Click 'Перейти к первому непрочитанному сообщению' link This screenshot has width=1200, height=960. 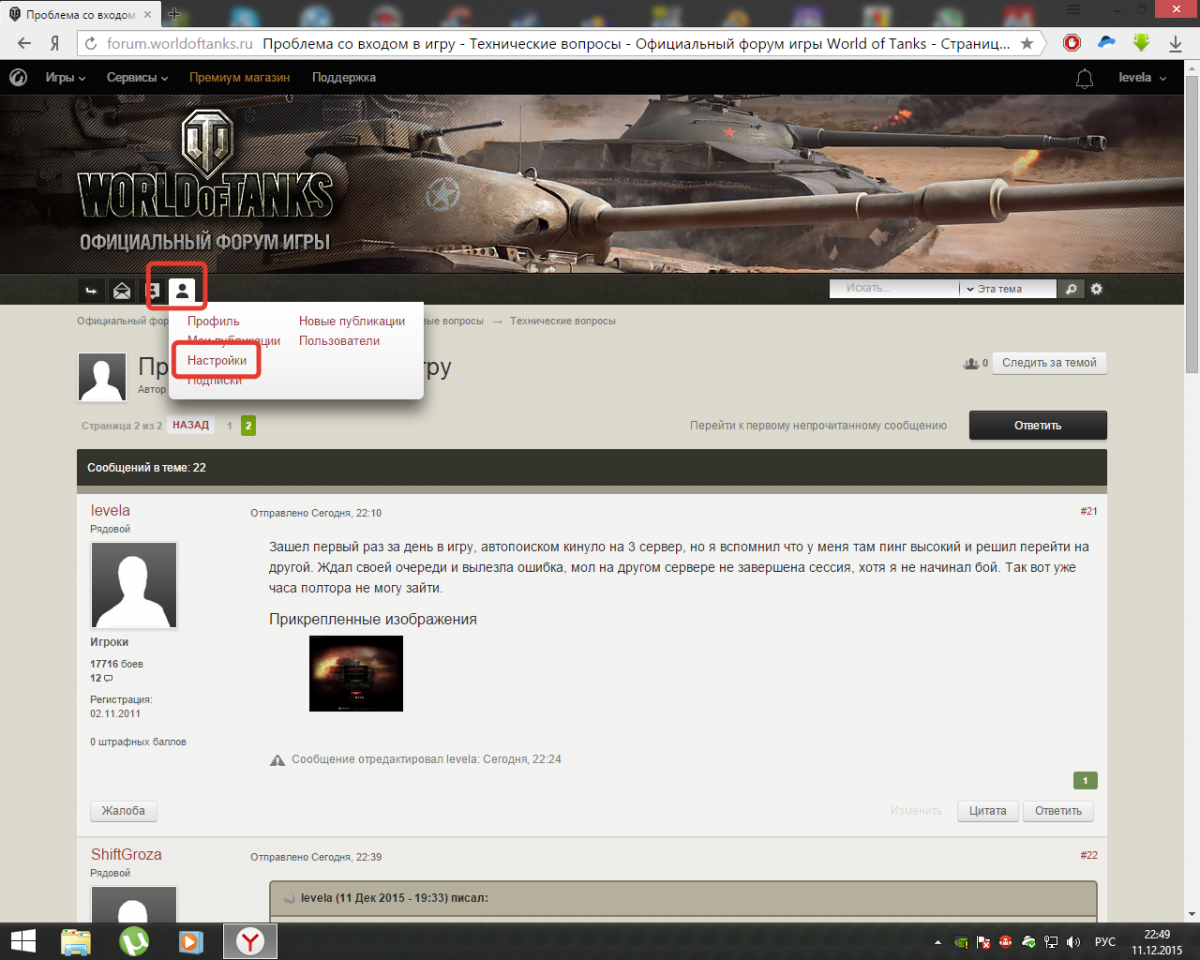818,426
